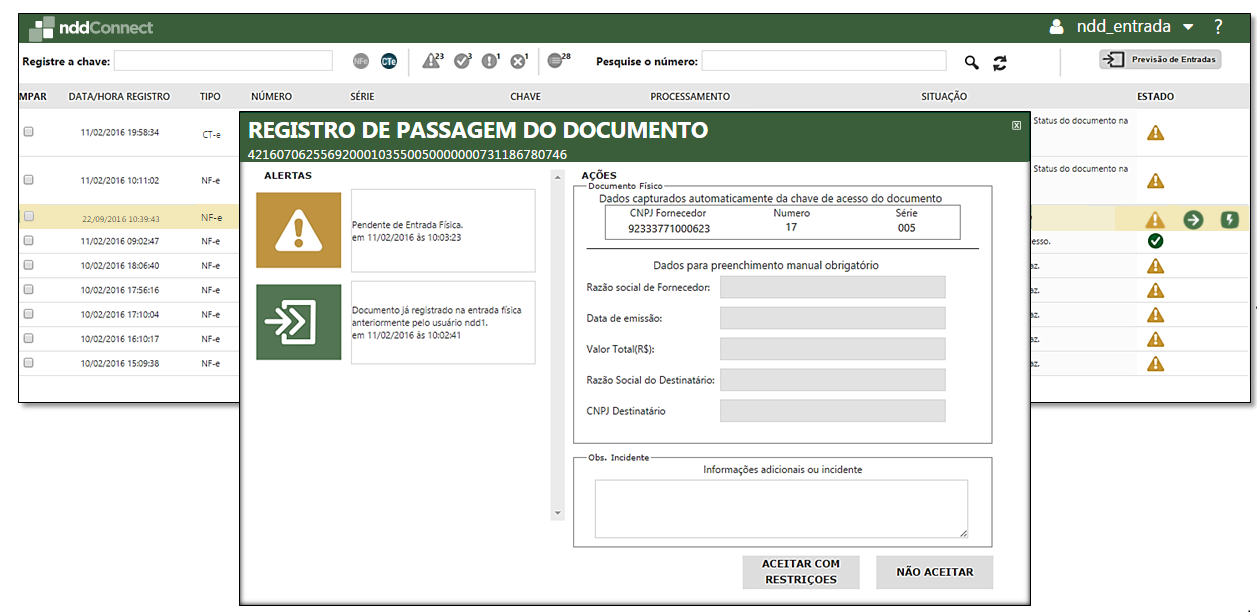
Task: Check the row dated 11/02/2016 09:02:47
Action: point(29,241)
